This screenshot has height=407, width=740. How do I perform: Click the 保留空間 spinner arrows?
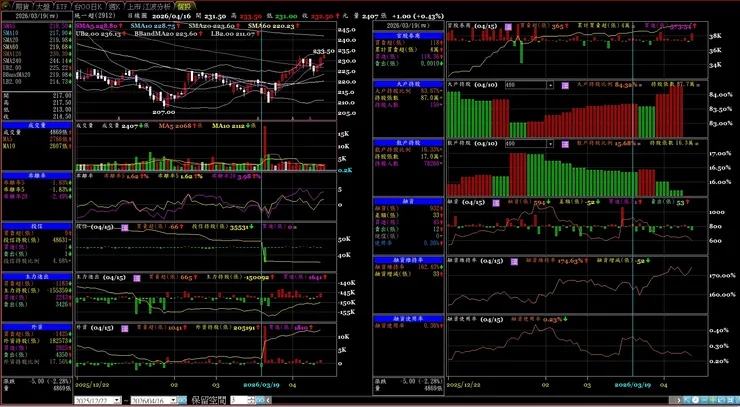[252, 400]
